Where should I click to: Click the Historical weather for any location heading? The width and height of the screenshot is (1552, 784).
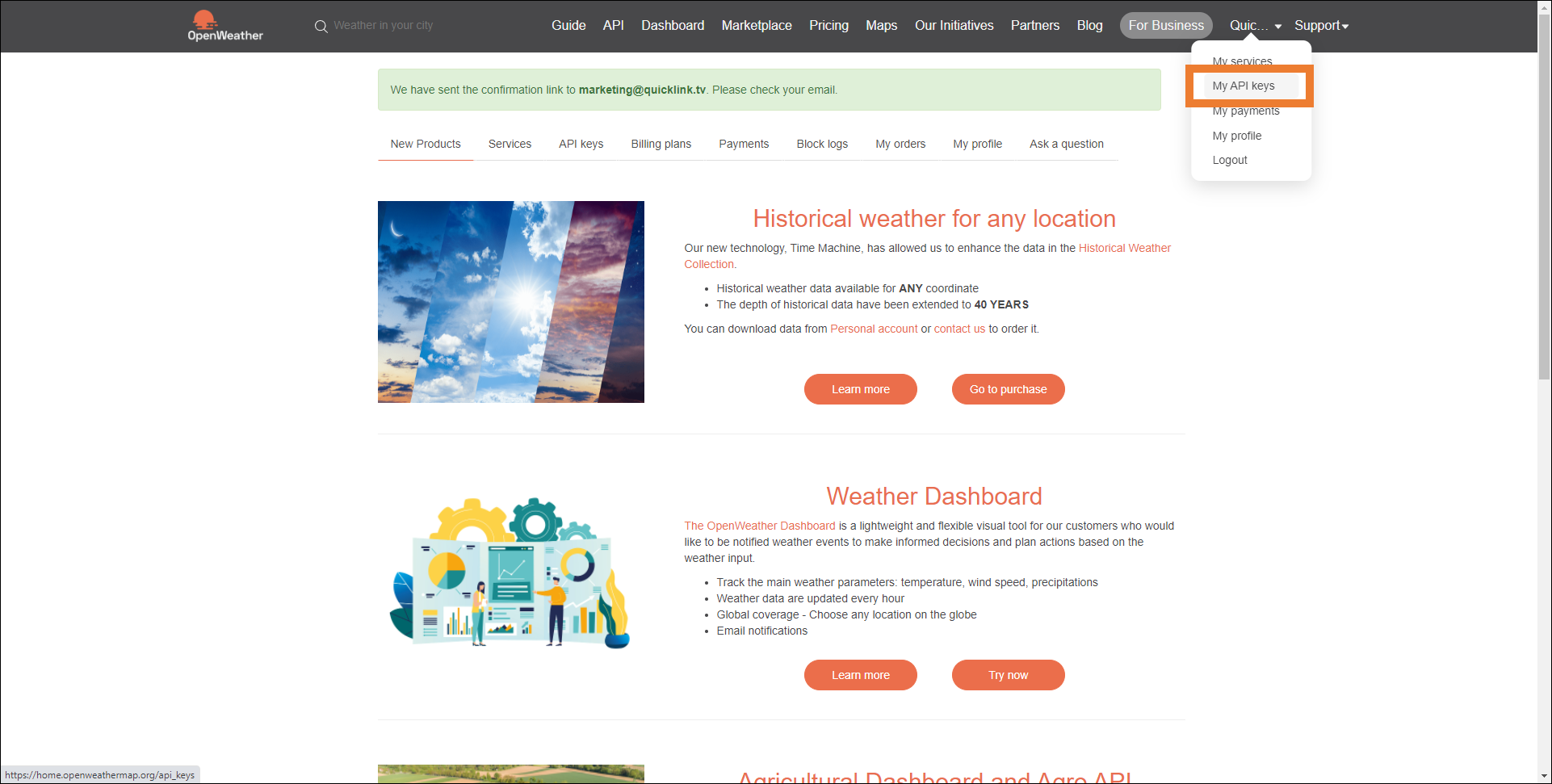(x=934, y=219)
